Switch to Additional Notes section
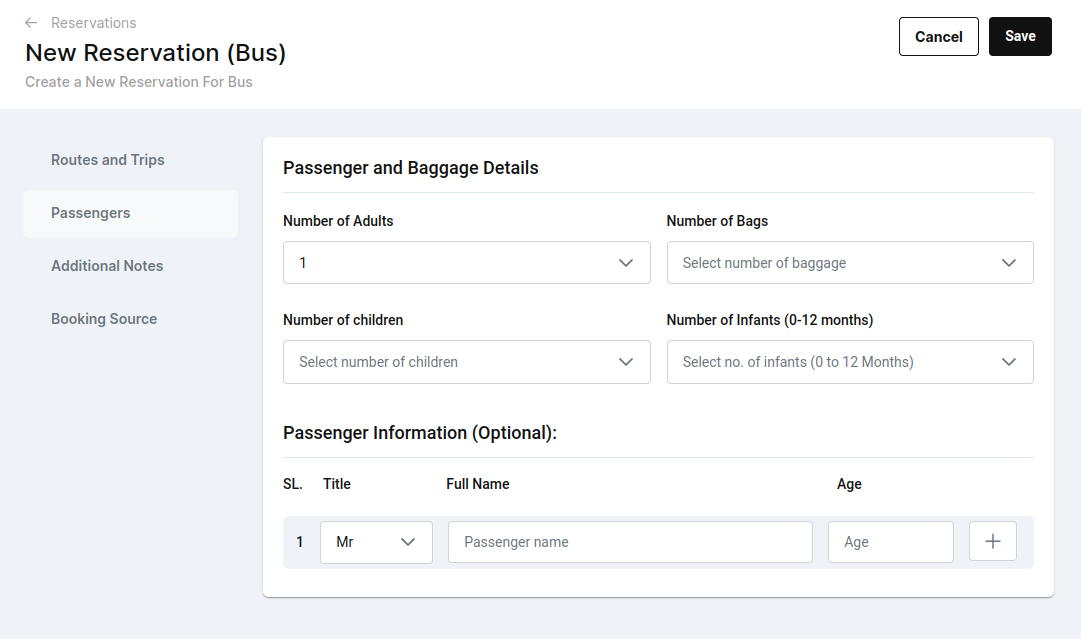The image size is (1081, 639). [107, 266]
